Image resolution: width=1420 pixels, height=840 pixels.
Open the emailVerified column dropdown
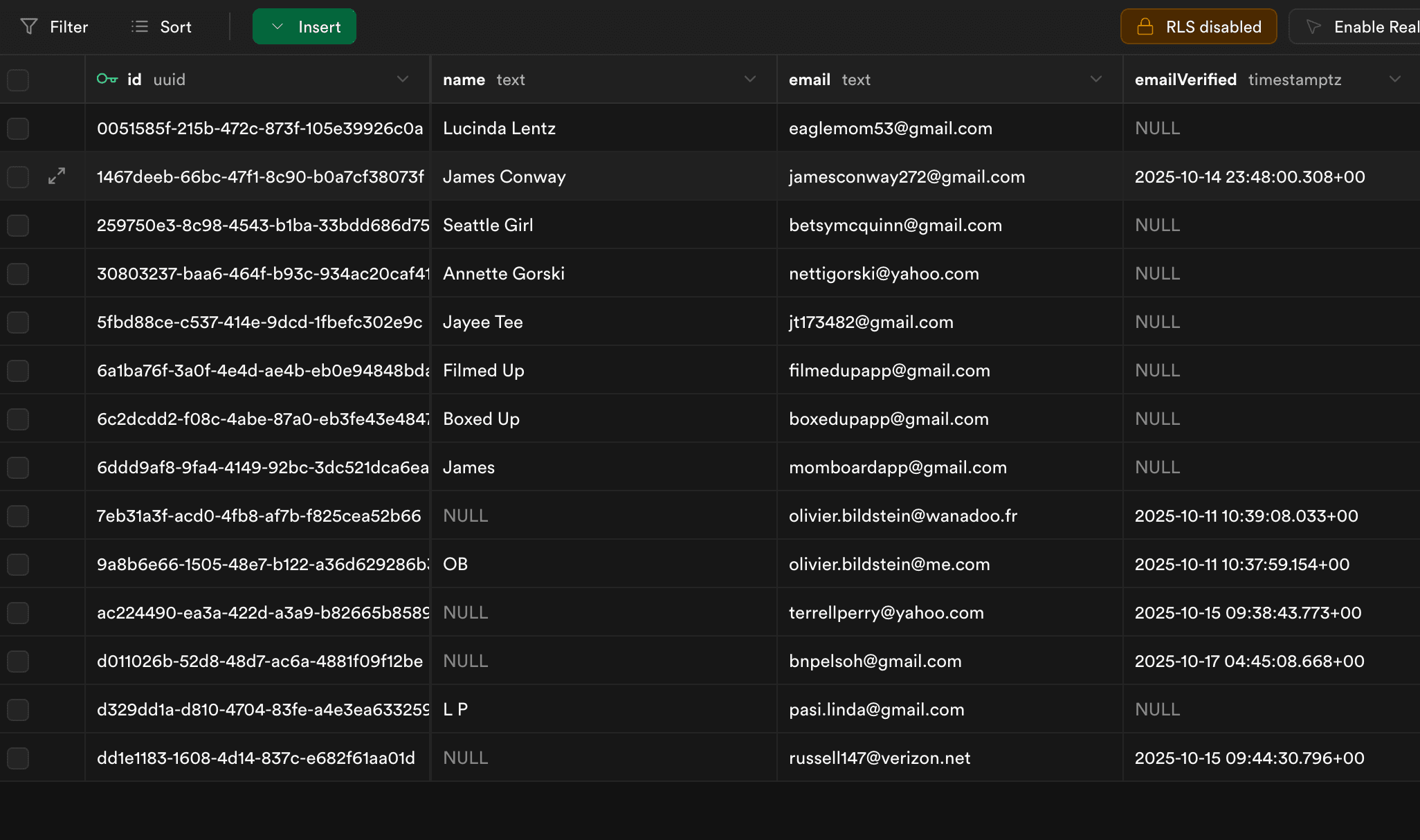coord(1395,79)
